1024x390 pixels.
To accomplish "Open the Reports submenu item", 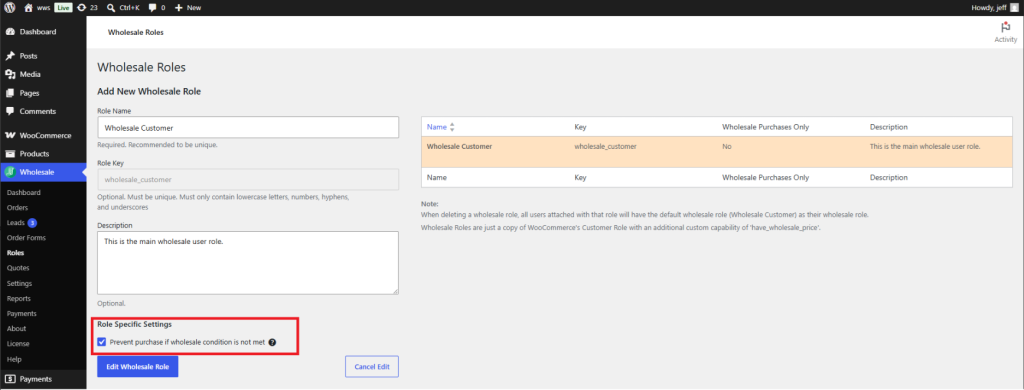I will (x=18, y=299).
